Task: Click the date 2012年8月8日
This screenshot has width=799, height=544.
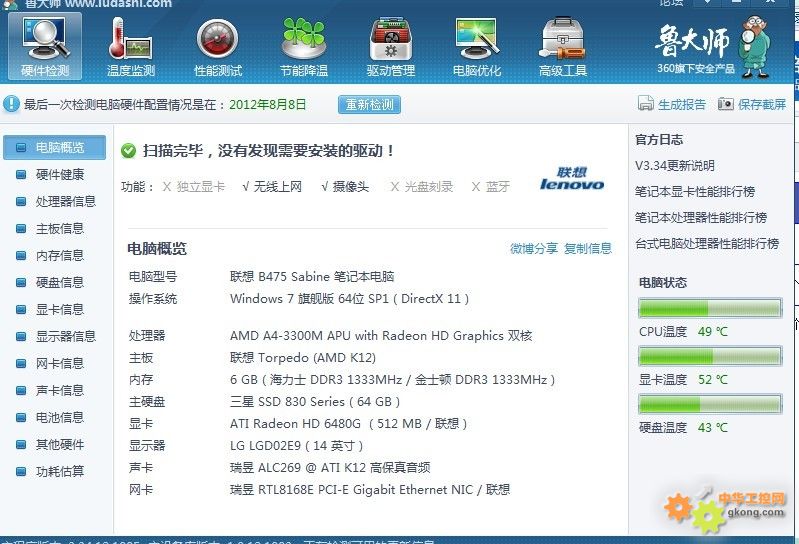Action: pyautogui.click(x=268, y=104)
